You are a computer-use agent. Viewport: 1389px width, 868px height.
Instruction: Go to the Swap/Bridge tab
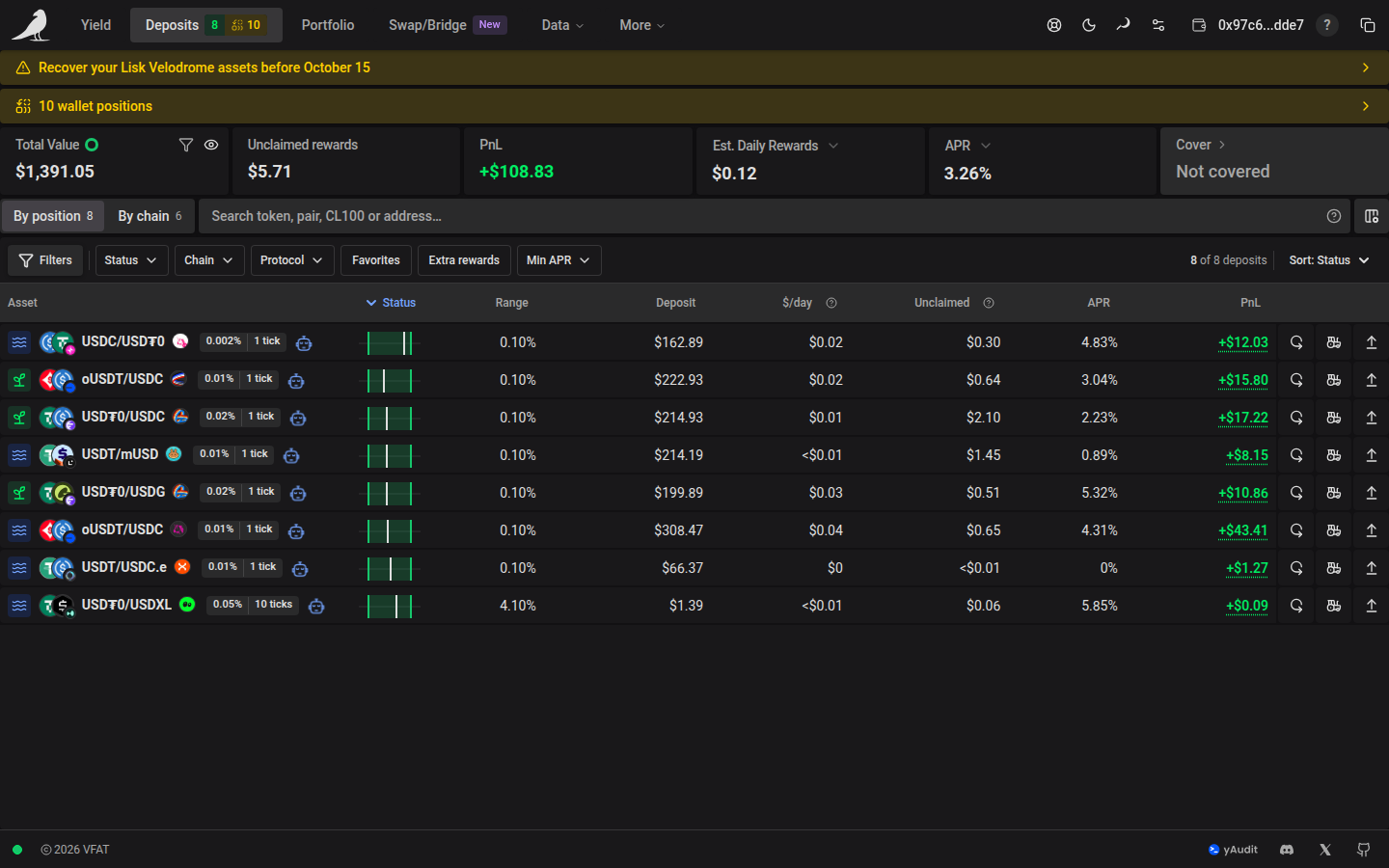click(x=448, y=25)
